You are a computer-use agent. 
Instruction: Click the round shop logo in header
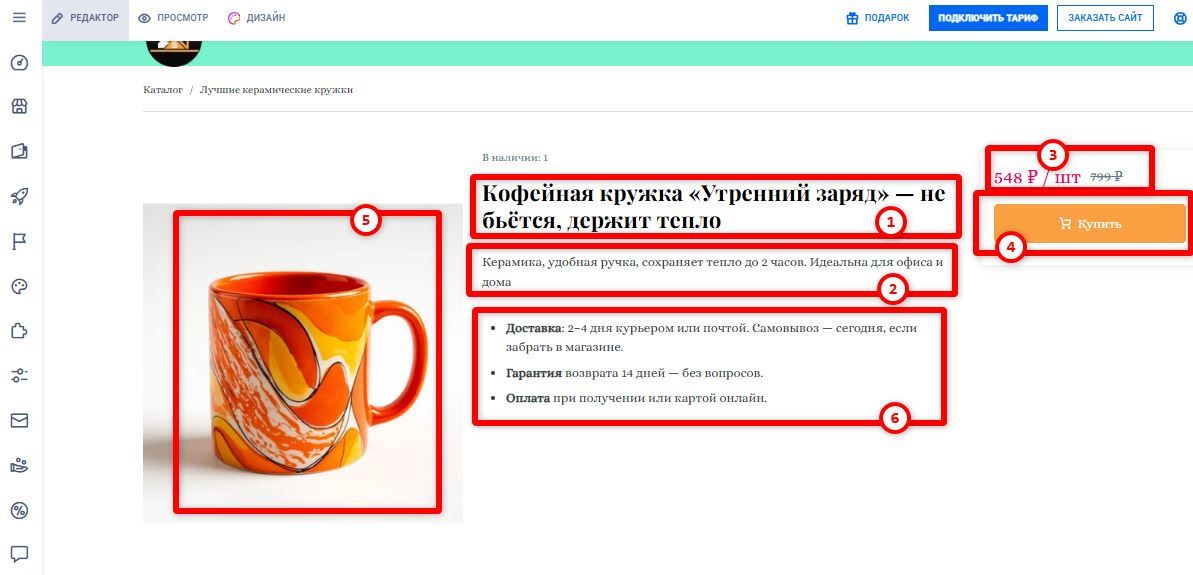[173, 52]
